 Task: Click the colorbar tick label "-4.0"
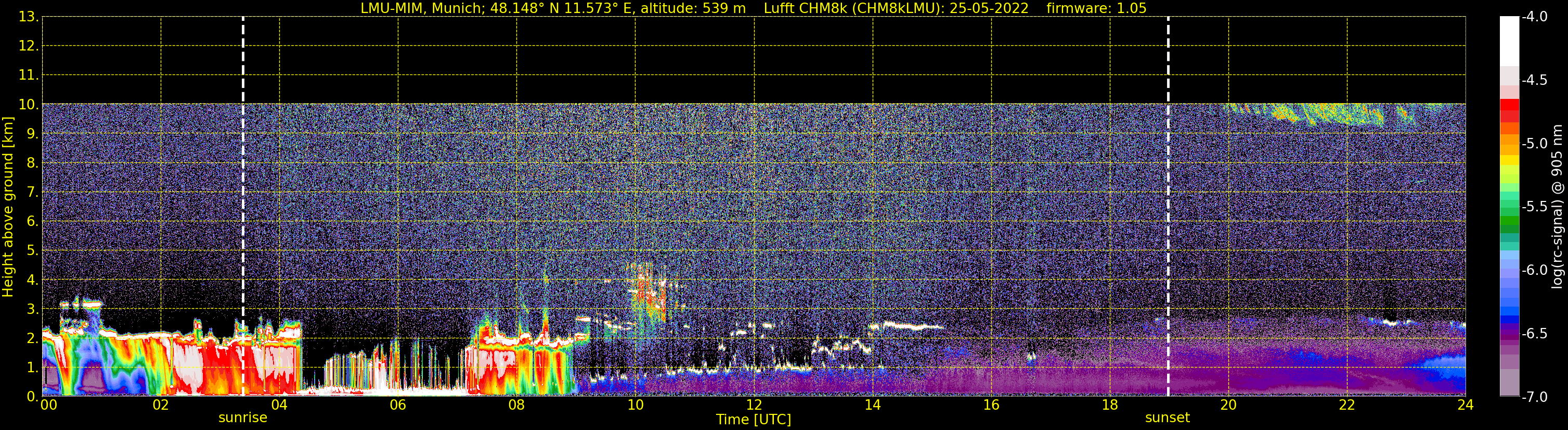pyautogui.click(x=1535, y=17)
